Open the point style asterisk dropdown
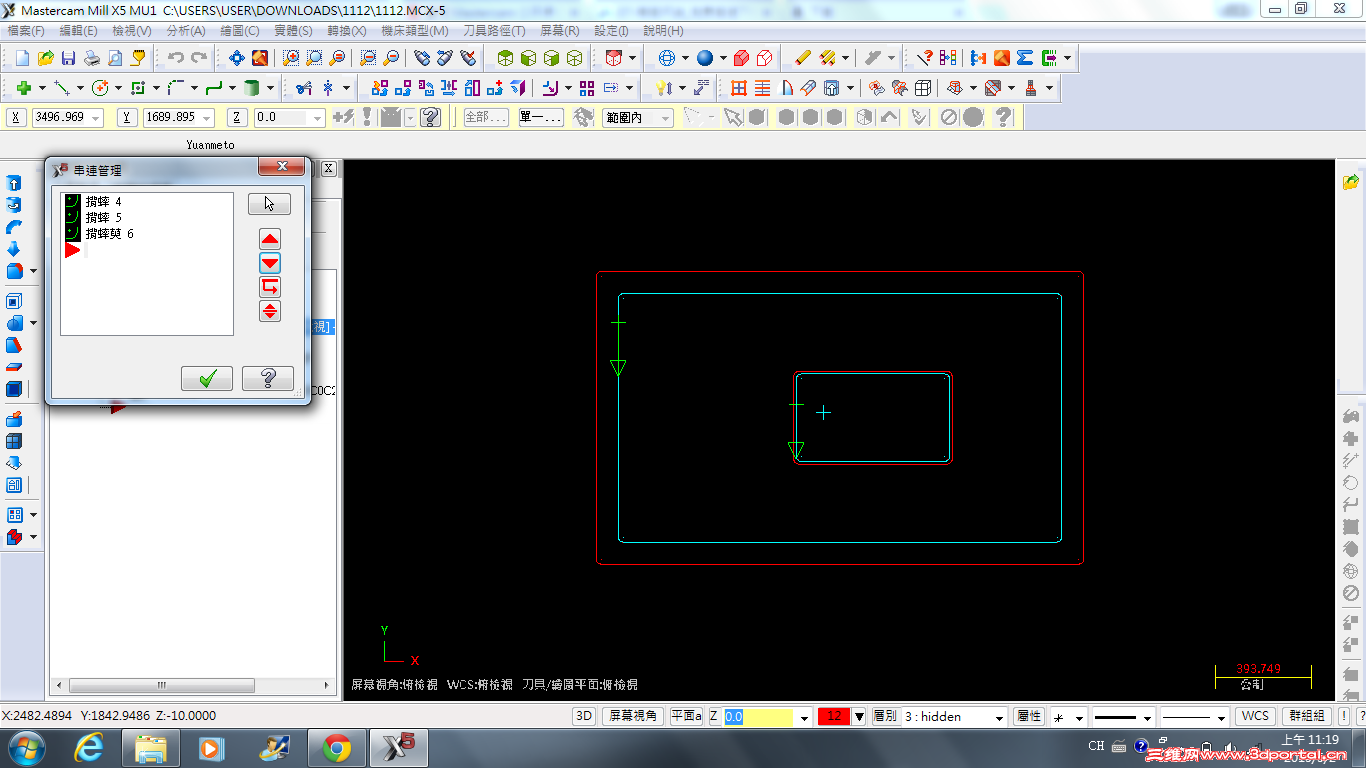The image size is (1366, 768). [x=1081, y=717]
